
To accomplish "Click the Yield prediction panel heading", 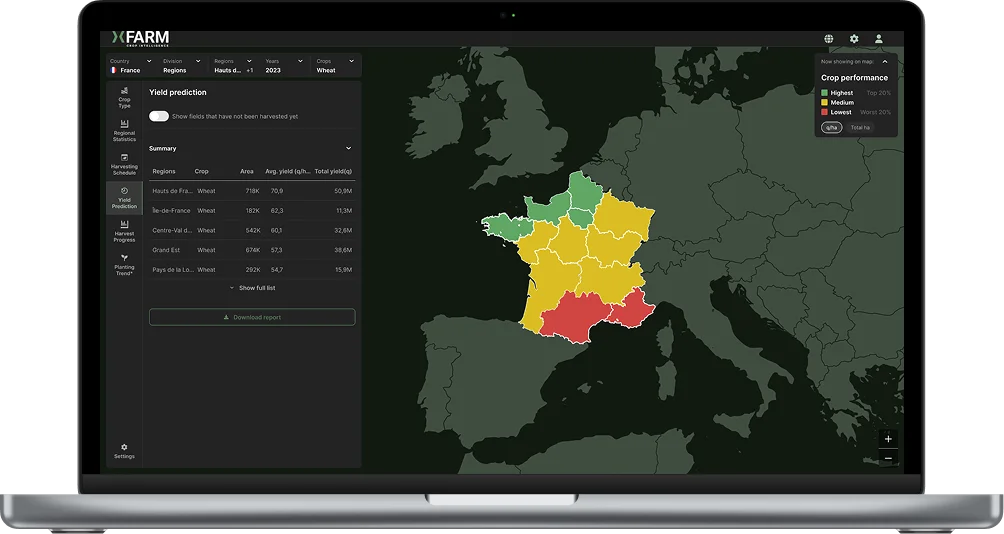I will [x=178, y=92].
